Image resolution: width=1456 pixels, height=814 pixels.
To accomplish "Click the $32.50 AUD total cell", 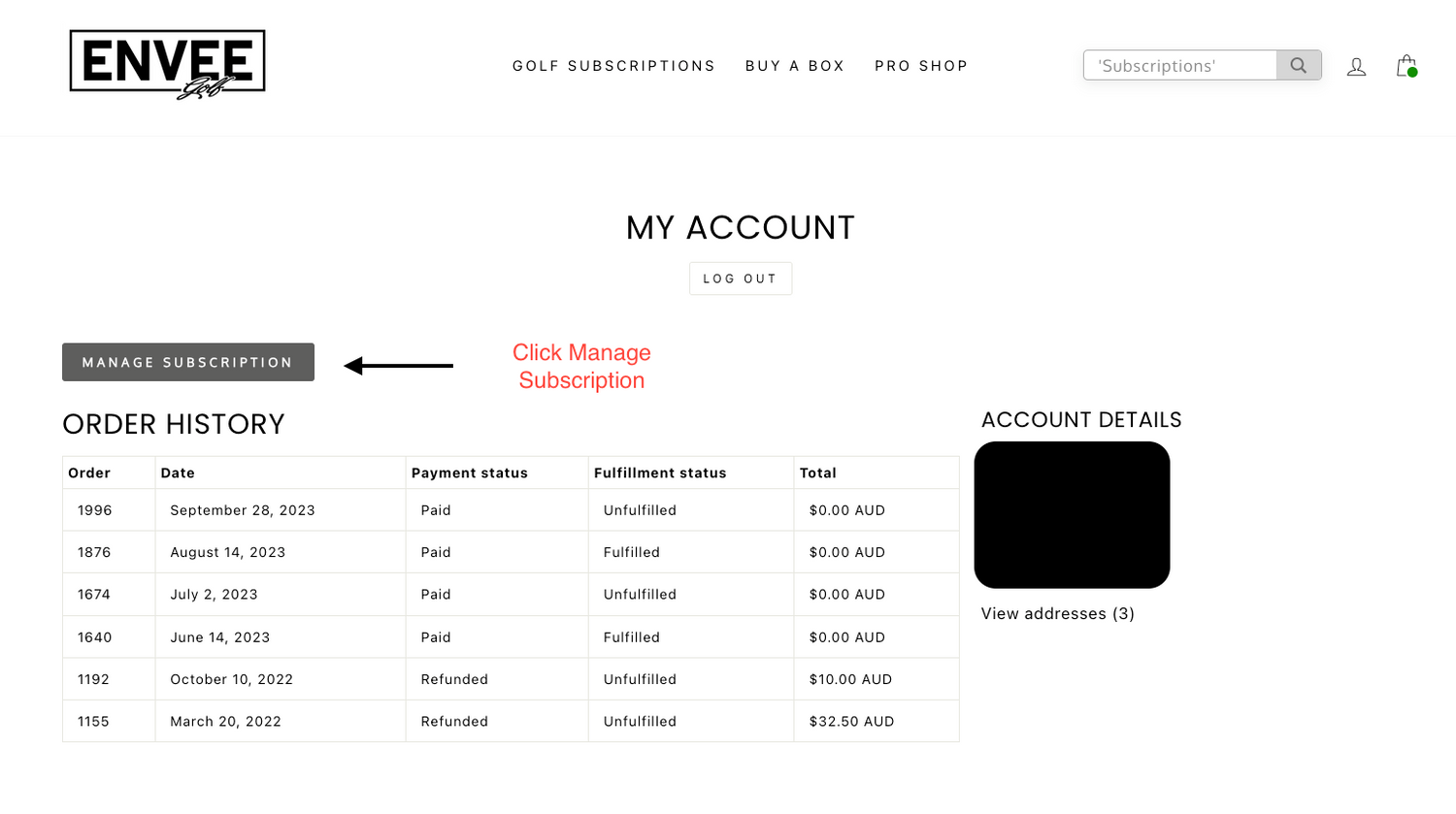I will [851, 722].
